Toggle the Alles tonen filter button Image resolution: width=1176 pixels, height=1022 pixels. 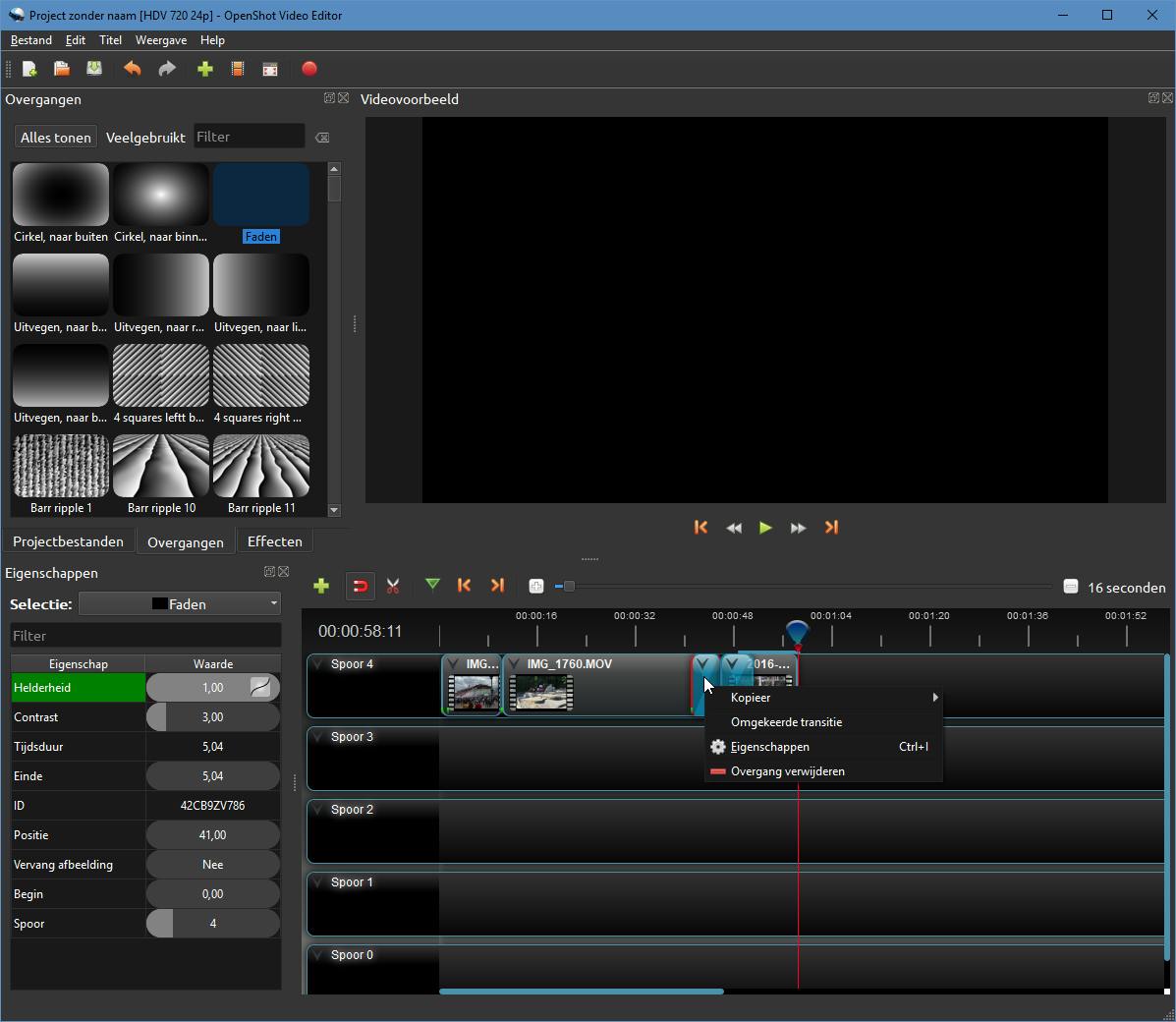click(x=56, y=138)
